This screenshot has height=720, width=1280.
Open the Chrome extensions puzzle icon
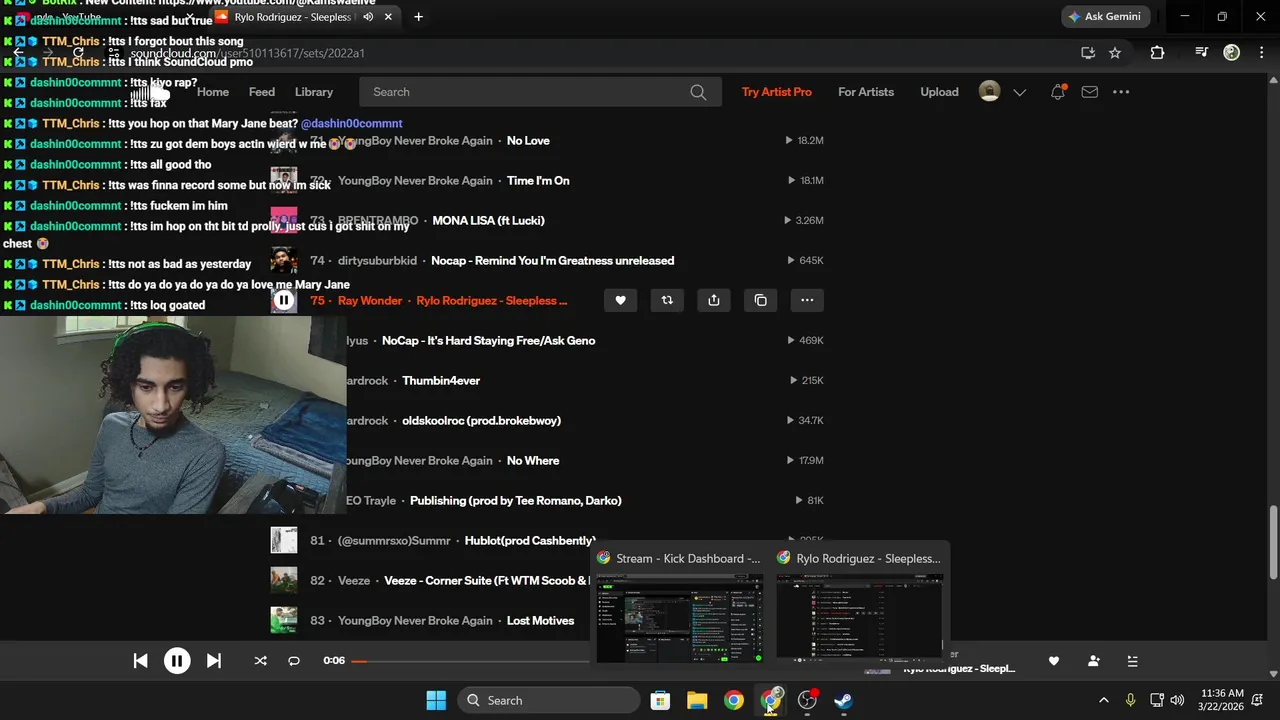pos(1157,53)
